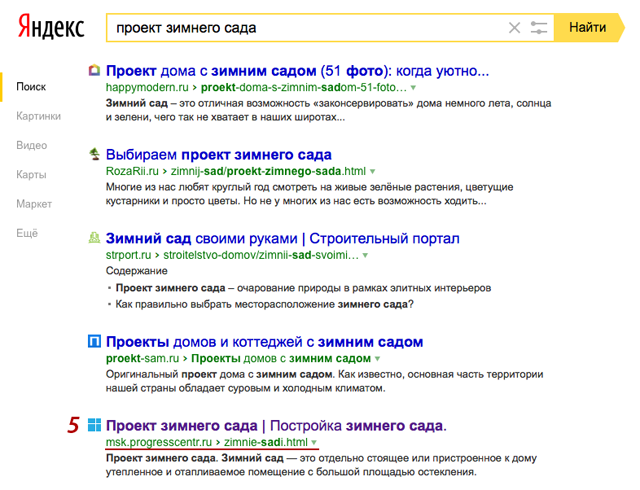Open 'Выбираем проект зимнего сада' result
The height and width of the screenshot is (490, 640).
218,154
